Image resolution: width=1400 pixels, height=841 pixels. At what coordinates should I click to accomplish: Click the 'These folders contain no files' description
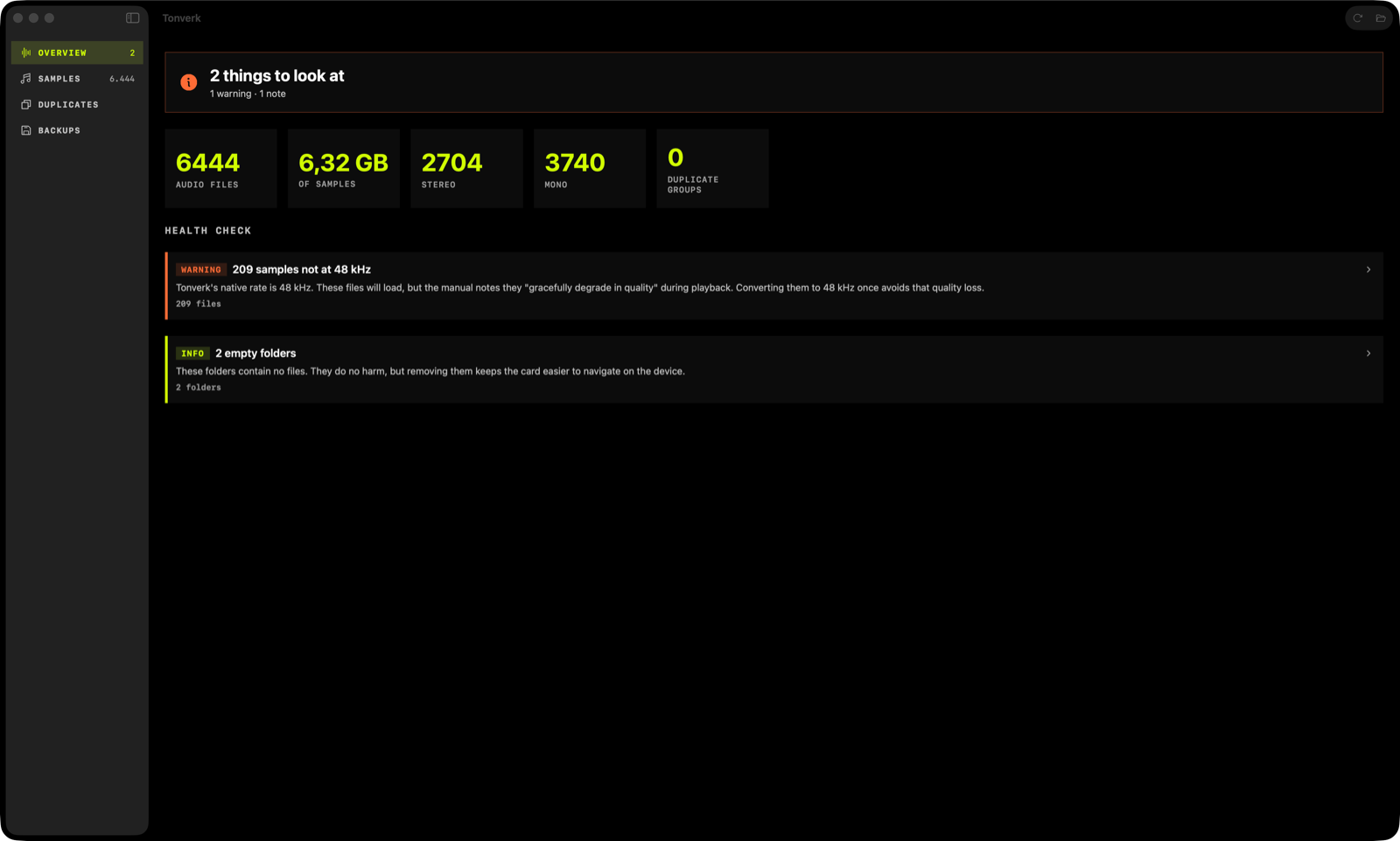point(430,371)
